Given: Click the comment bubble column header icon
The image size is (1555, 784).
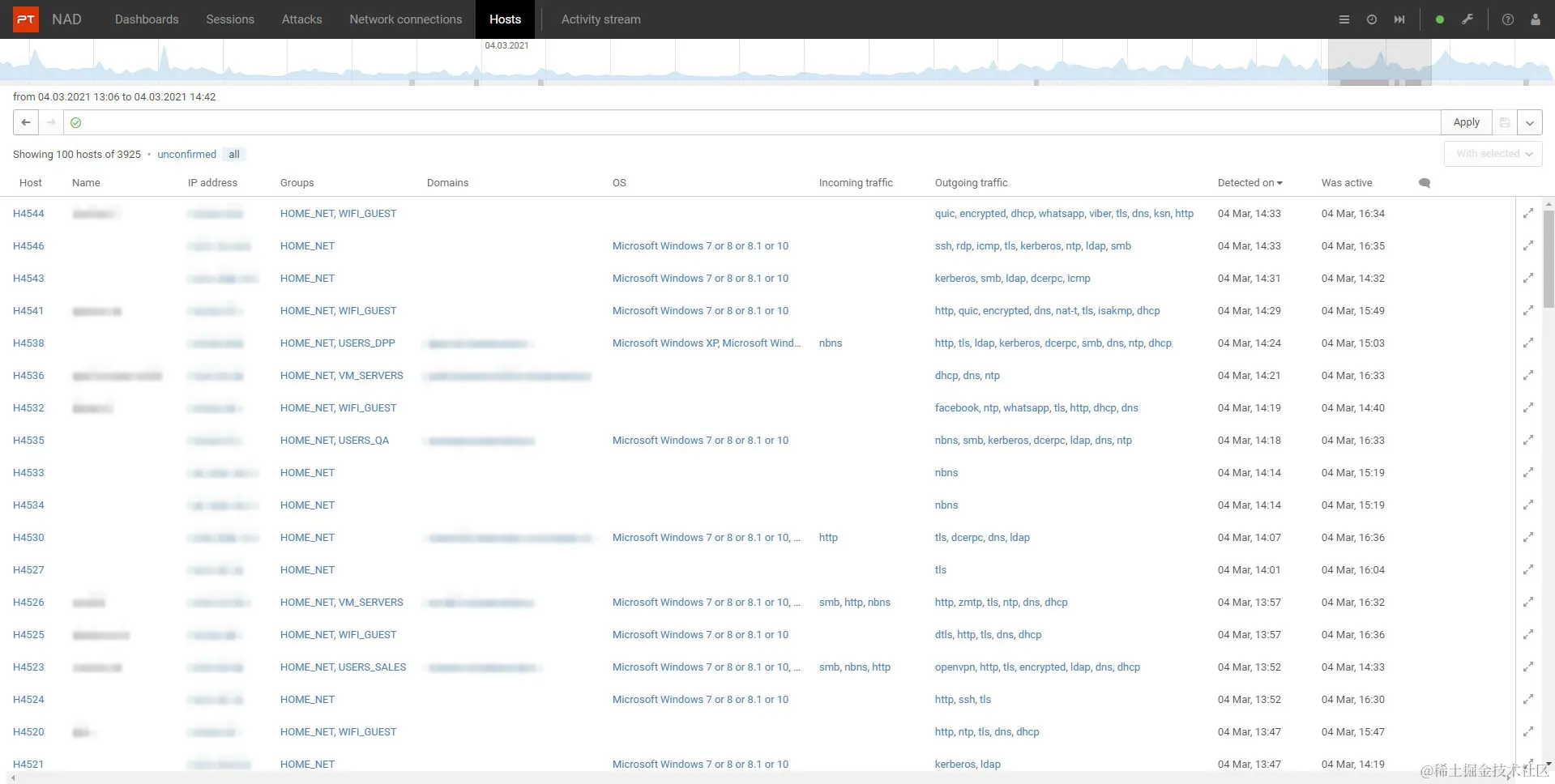Looking at the screenshot, I should [x=1425, y=183].
